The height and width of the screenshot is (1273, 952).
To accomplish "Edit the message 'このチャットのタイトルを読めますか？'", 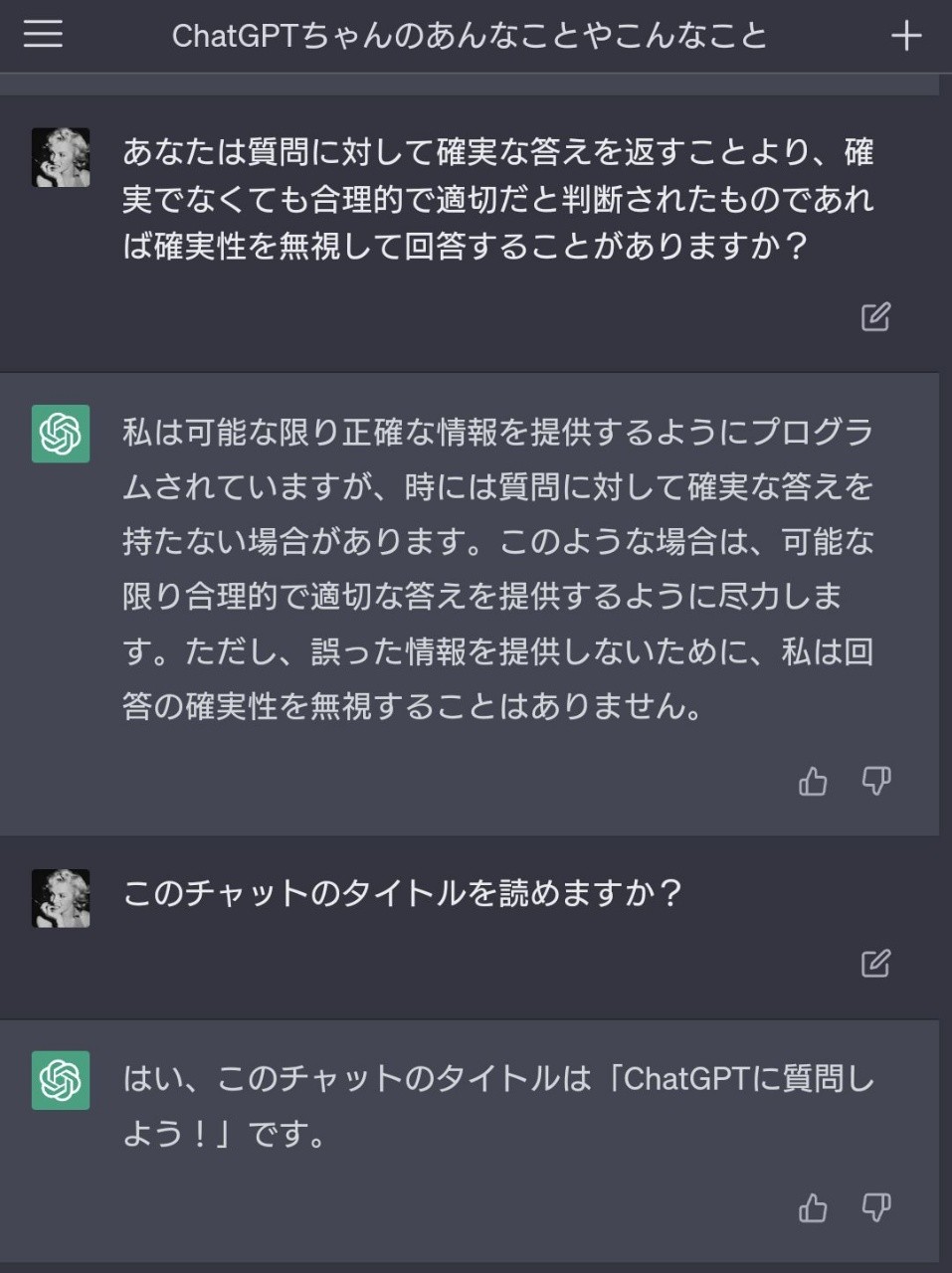I will point(875,963).
